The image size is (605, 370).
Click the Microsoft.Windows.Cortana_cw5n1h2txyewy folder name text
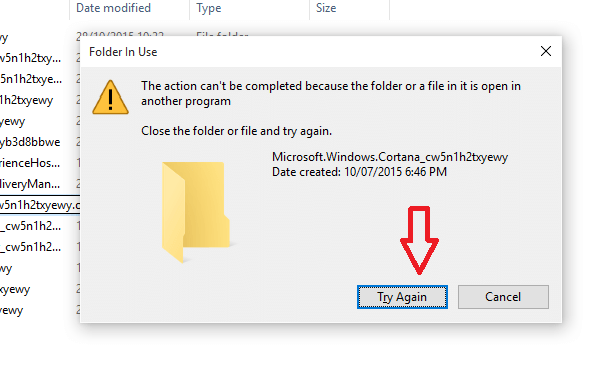390,157
